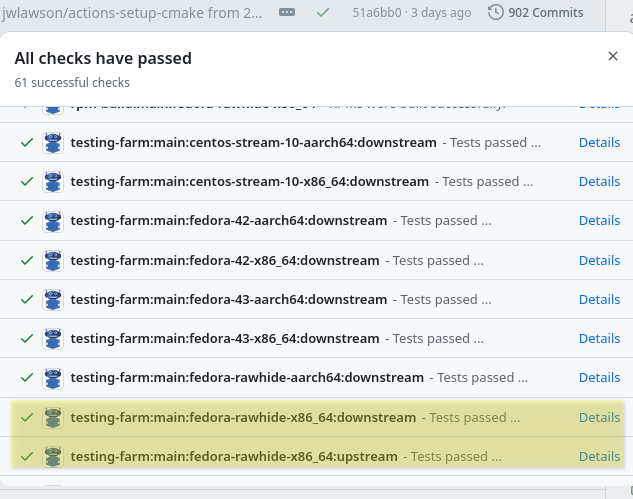Close the All checks have passed popup
Viewport: 633px width, 499px height.
pos(613,56)
